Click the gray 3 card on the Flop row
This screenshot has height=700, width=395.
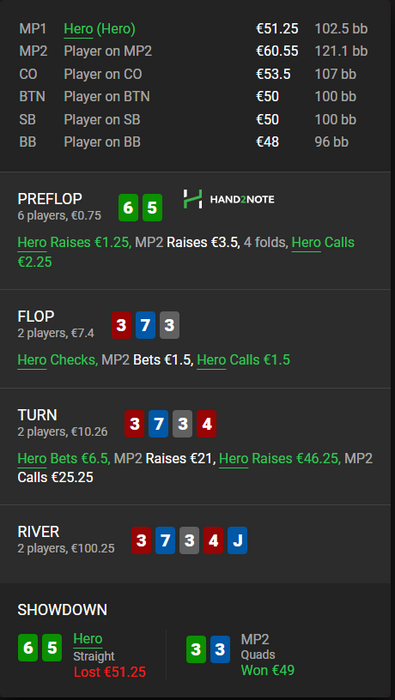click(170, 325)
